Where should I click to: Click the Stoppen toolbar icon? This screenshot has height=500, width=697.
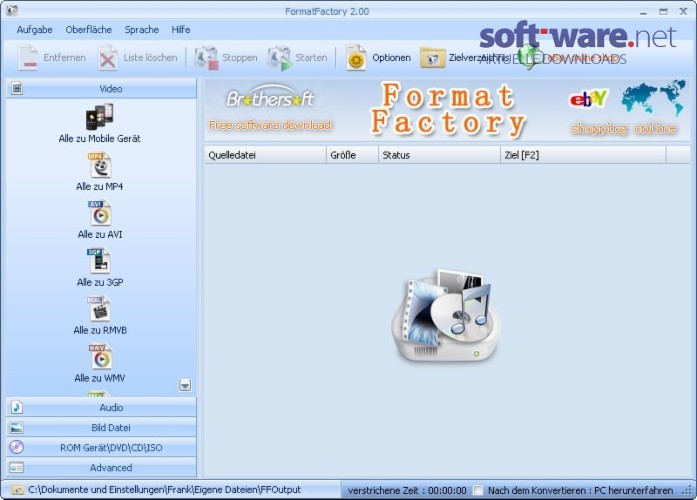tap(206, 58)
